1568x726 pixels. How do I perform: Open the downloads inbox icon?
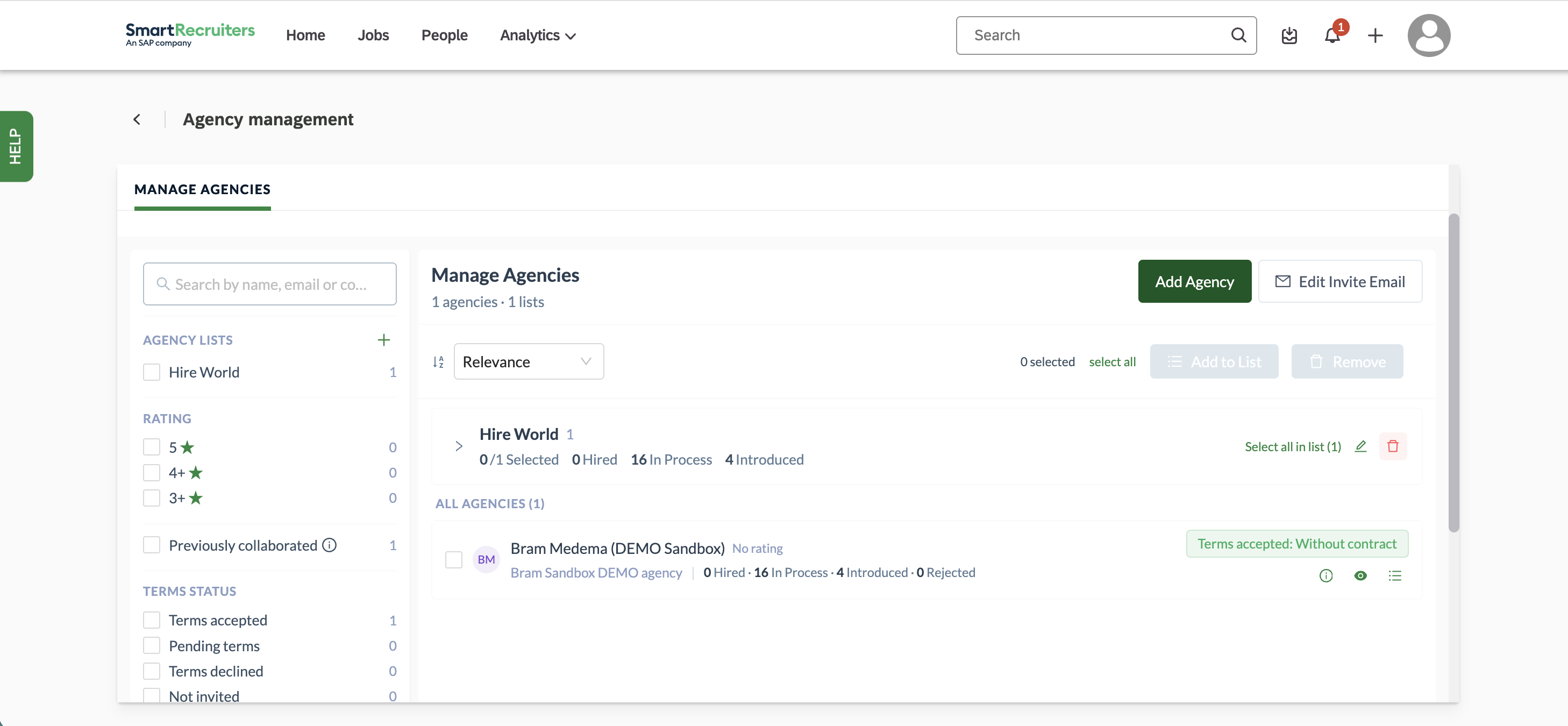tap(1289, 36)
